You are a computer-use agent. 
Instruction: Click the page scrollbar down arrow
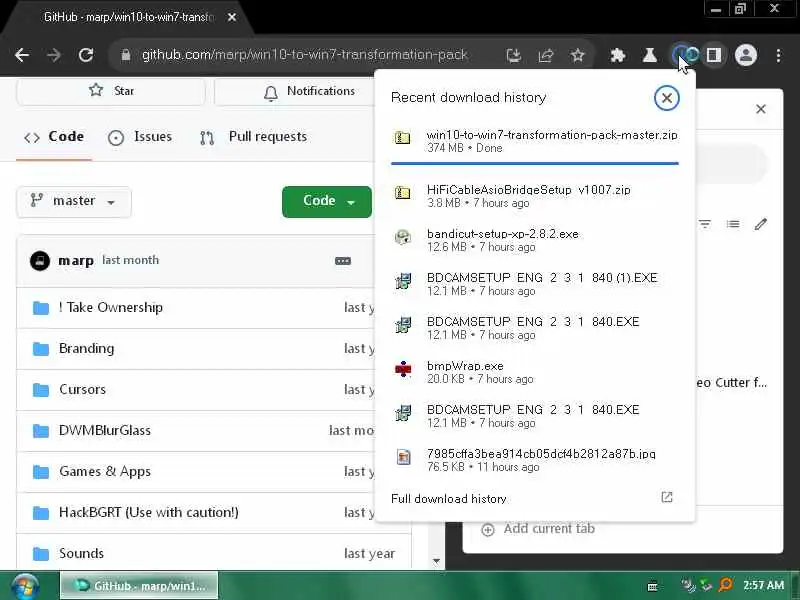pyautogui.click(x=436, y=561)
